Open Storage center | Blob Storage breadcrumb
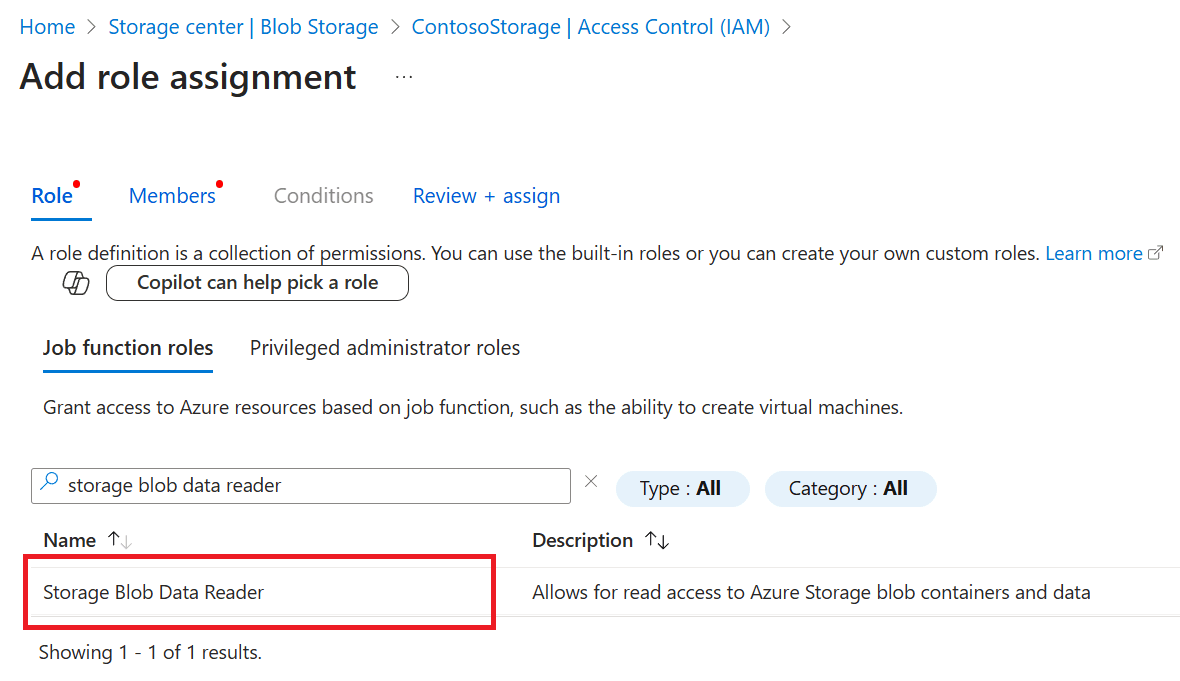1180x681 pixels. (243, 27)
